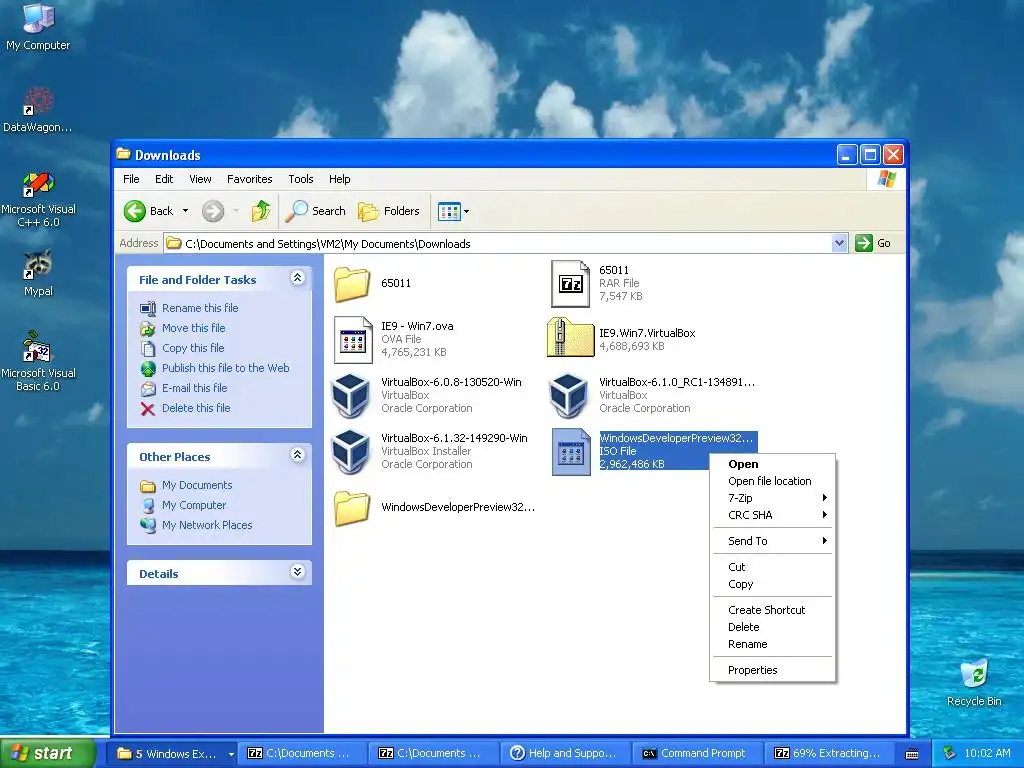Image resolution: width=1024 pixels, height=768 pixels.
Task: Open the Help menu
Action: point(339,179)
